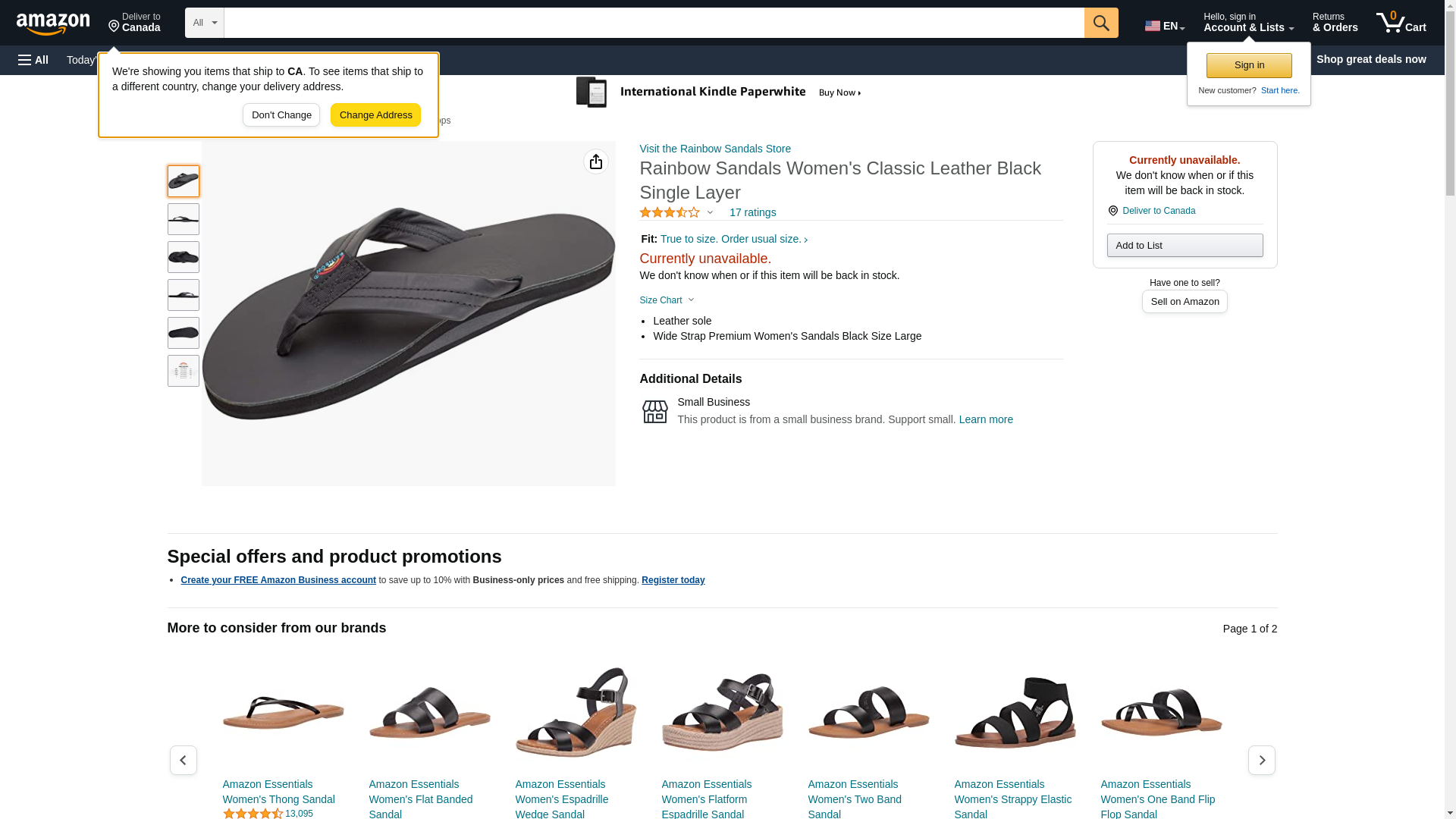1456x819 pixels.
Task: Open Returns & Orders
Action: pyautogui.click(x=1335, y=23)
